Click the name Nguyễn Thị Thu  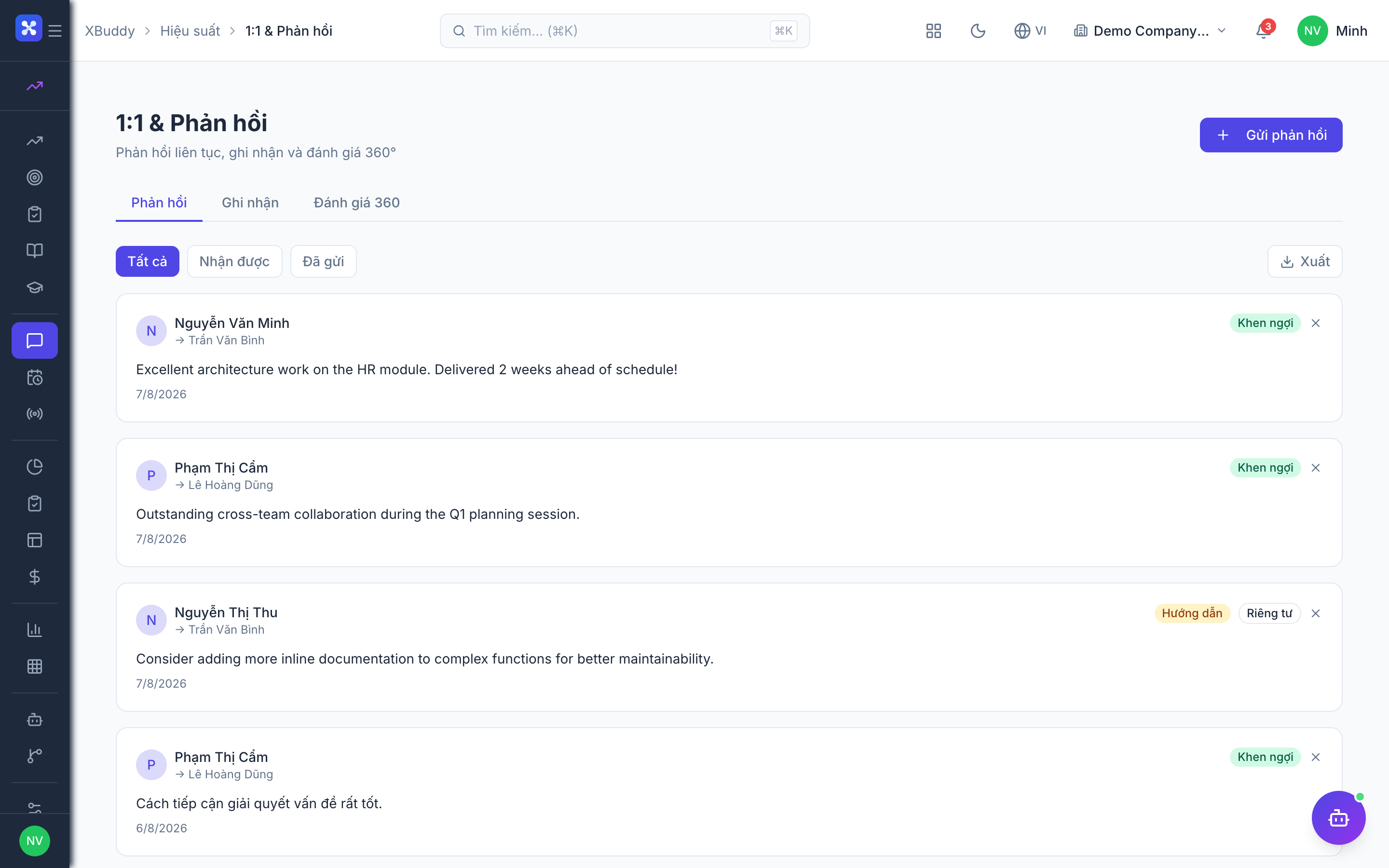tap(226, 612)
